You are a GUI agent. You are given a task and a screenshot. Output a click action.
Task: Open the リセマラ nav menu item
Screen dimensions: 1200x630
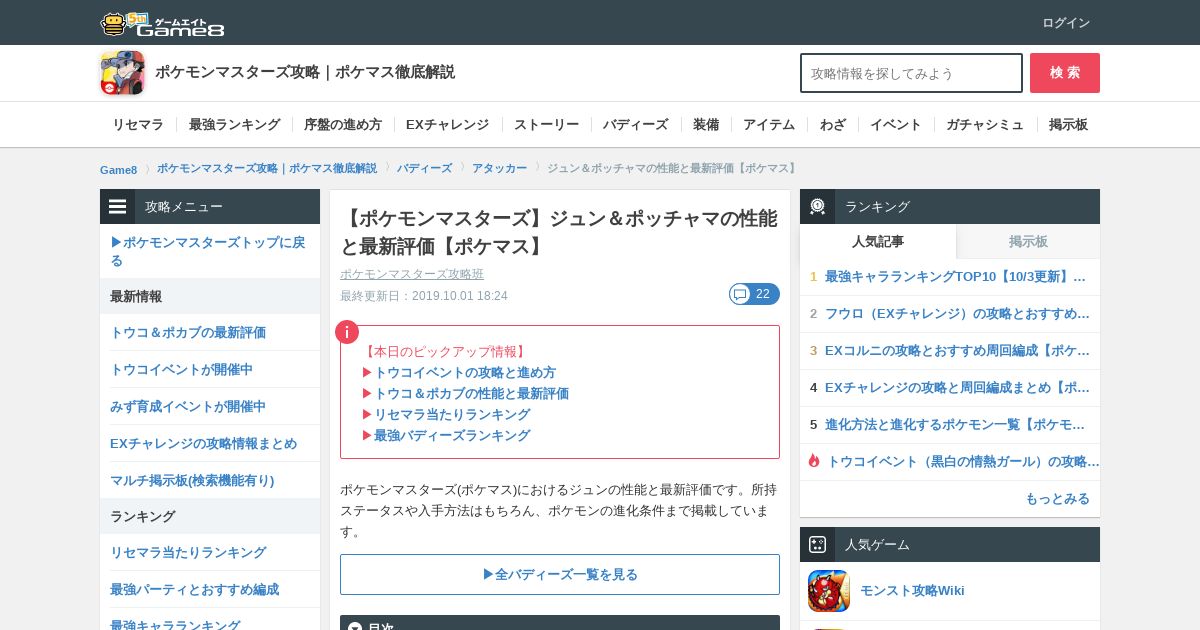tap(138, 125)
